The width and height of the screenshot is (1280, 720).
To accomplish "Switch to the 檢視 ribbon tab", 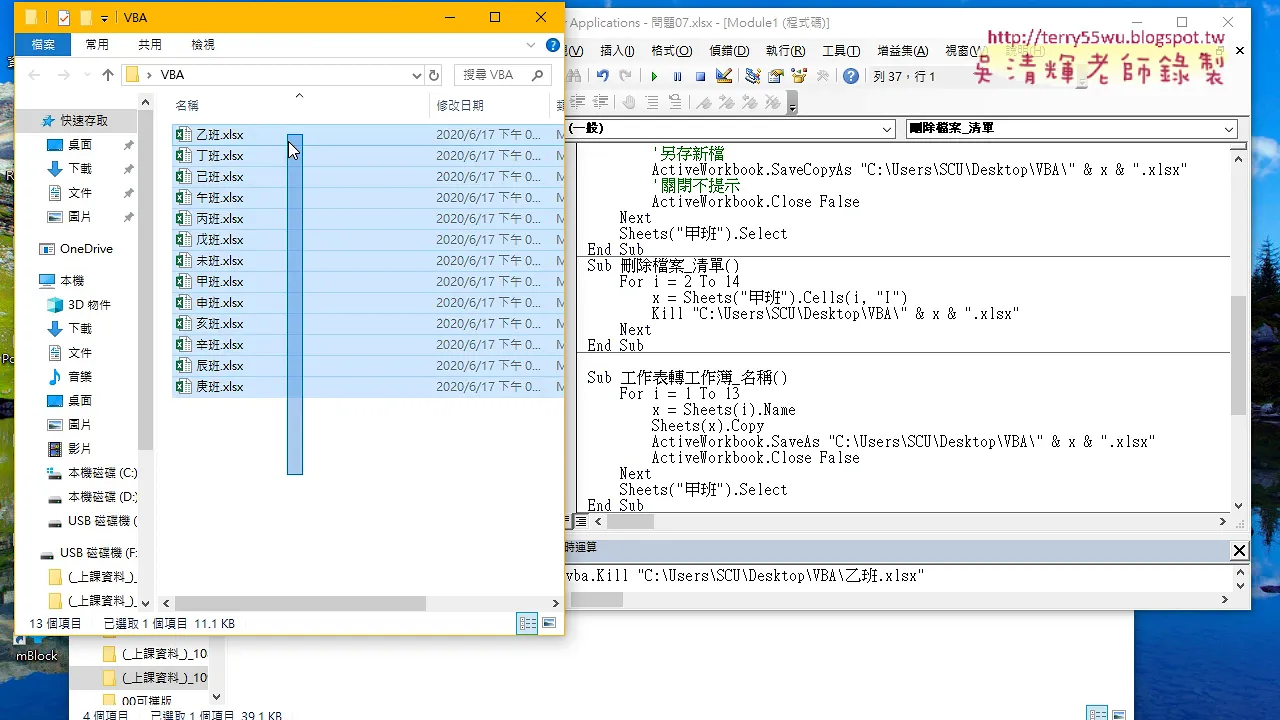I will tap(203, 44).
